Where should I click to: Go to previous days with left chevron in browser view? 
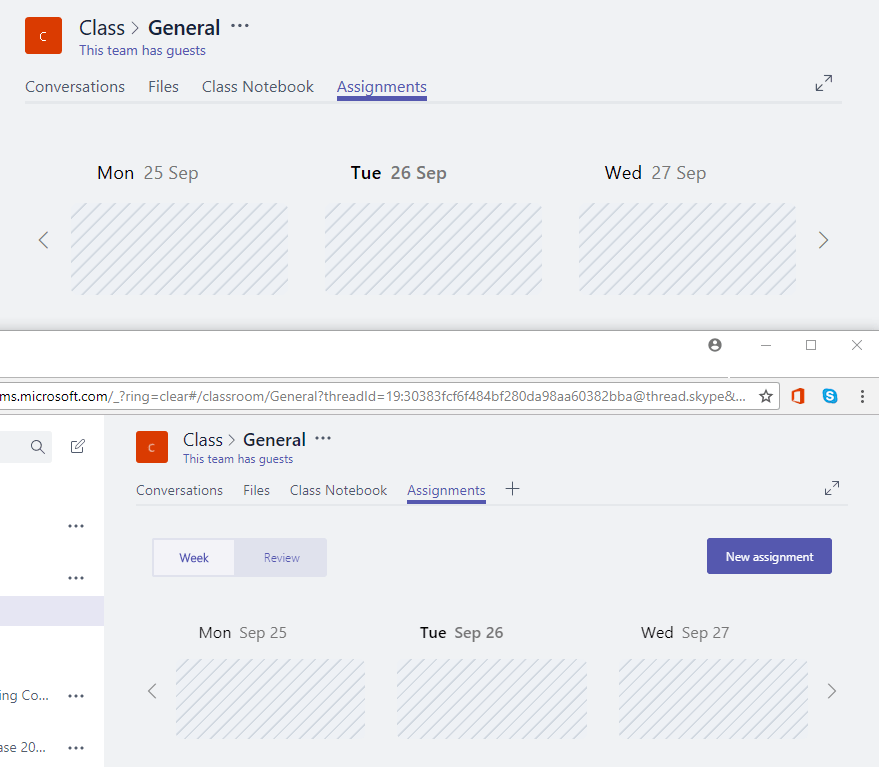pos(152,691)
